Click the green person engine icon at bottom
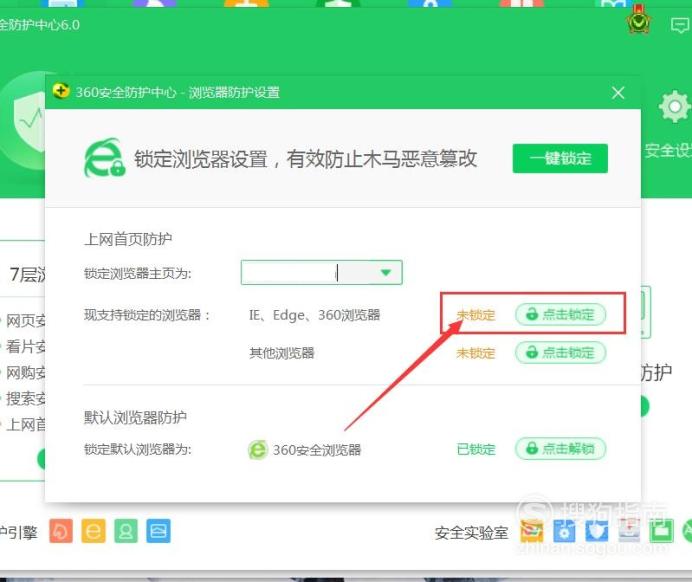This screenshot has width=692, height=582. point(126,531)
